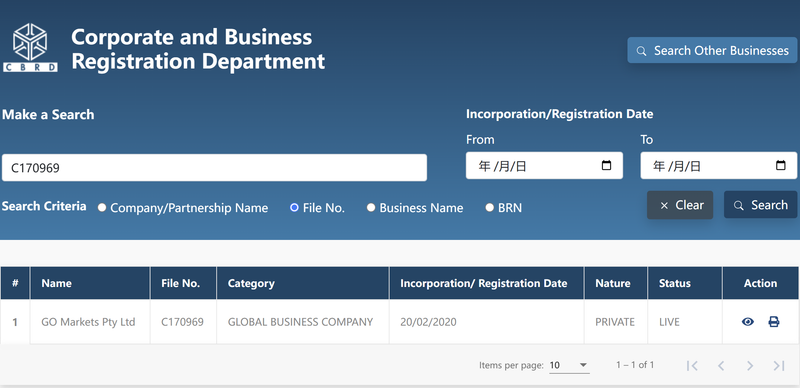This screenshot has width=800, height=388.
Task: Click the Nature column header
Action: pos(616,283)
